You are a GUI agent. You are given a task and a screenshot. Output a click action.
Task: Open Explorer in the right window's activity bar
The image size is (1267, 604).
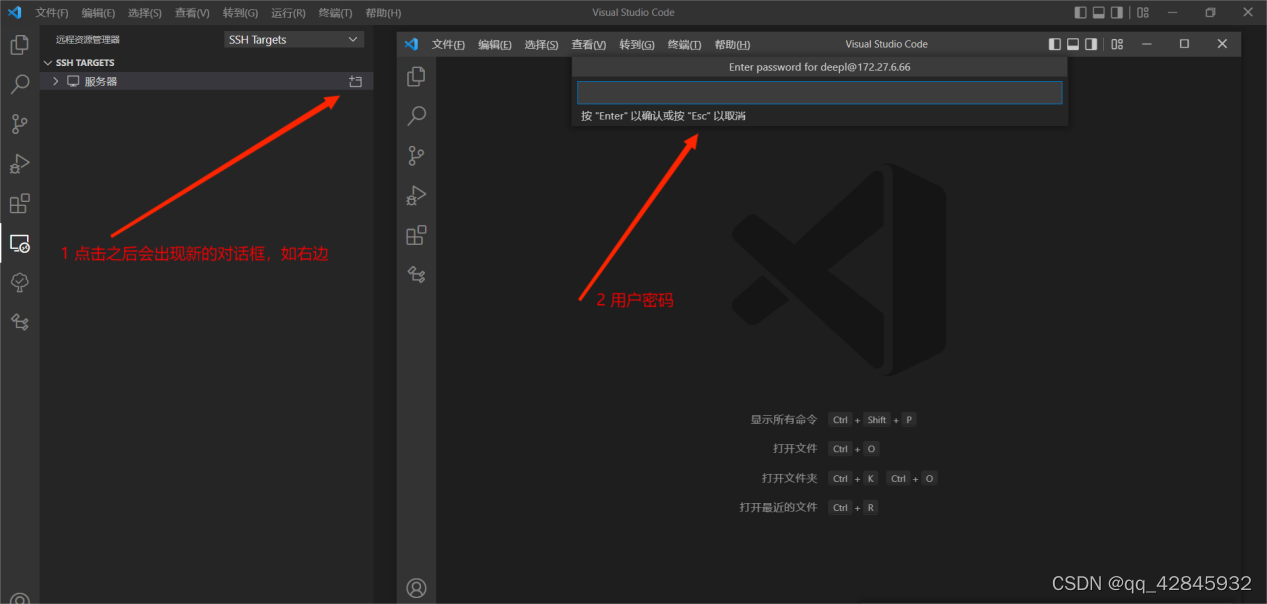click(417, 77)
